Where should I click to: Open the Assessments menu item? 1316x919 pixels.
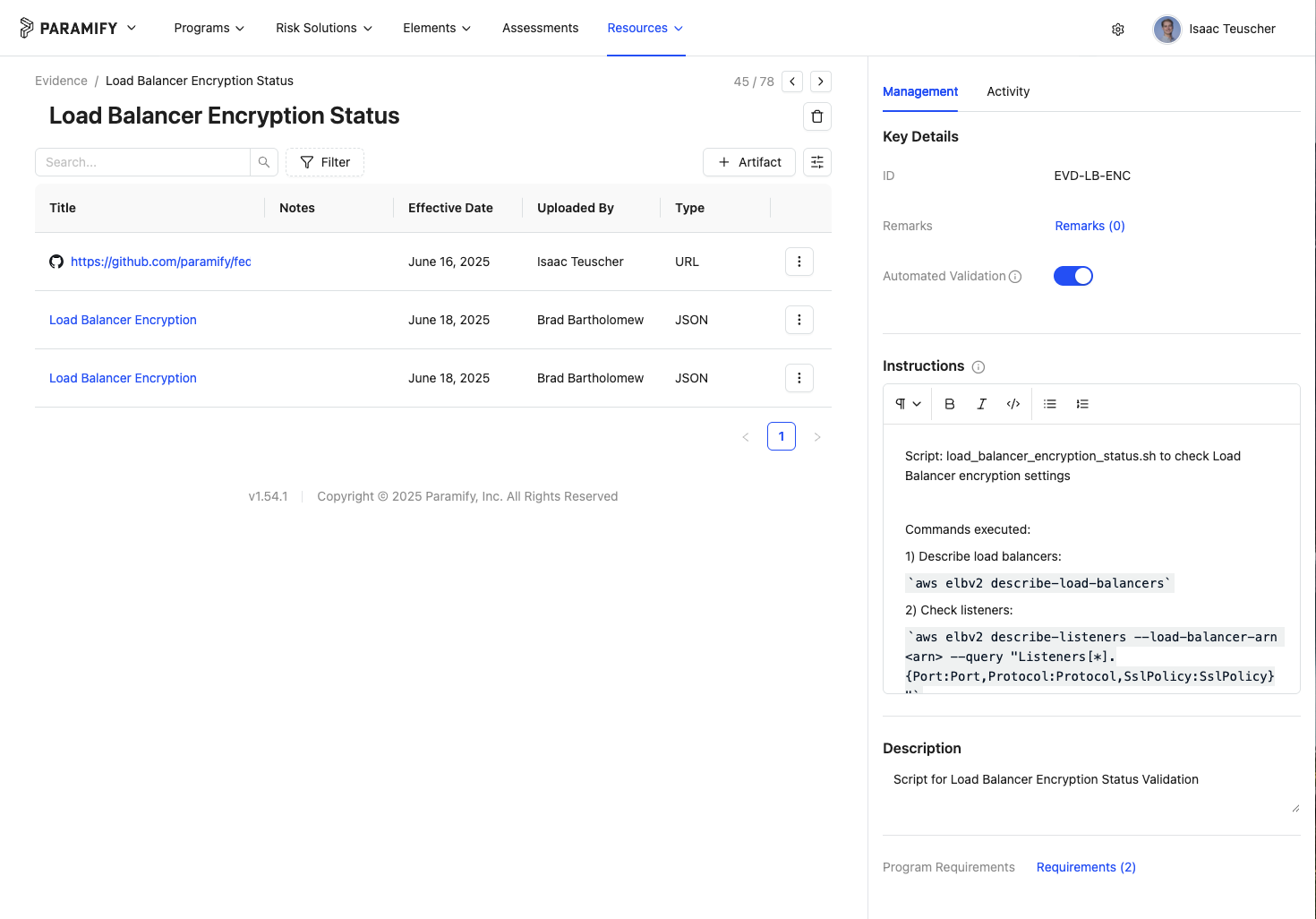540,28
